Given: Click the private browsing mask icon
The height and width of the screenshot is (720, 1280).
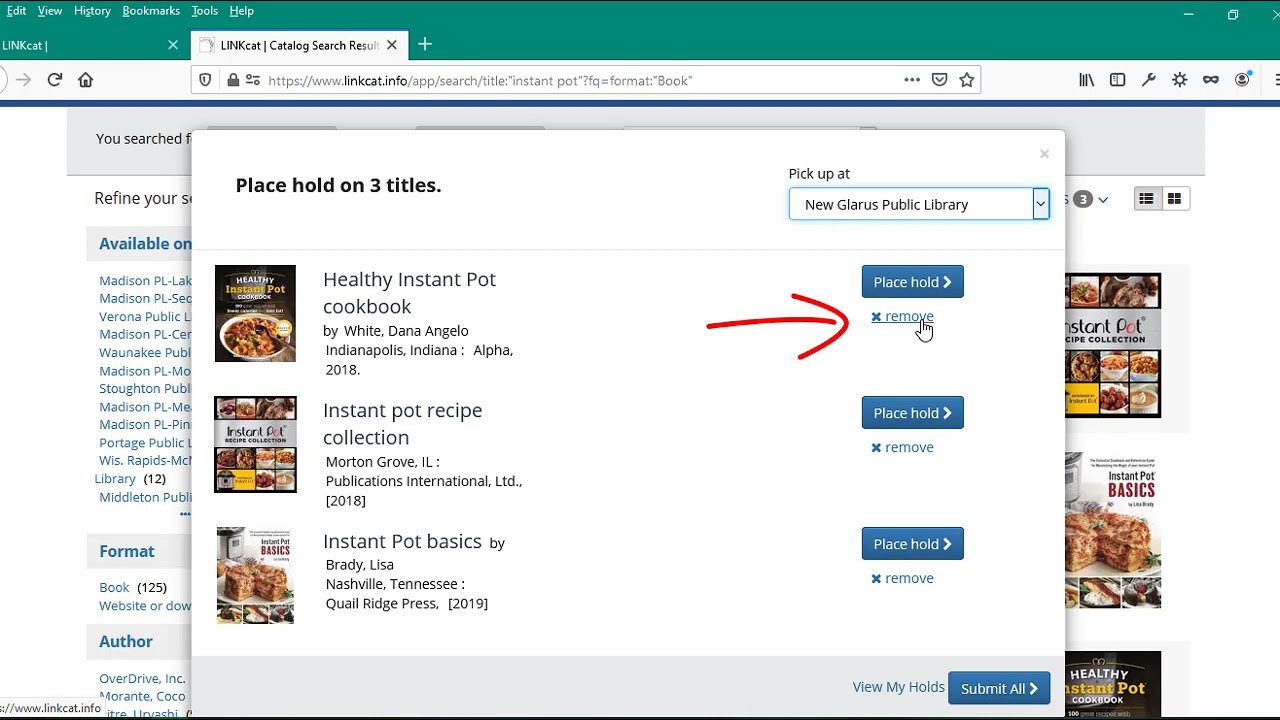Looking at the screenshot, I should [1211, 80].
